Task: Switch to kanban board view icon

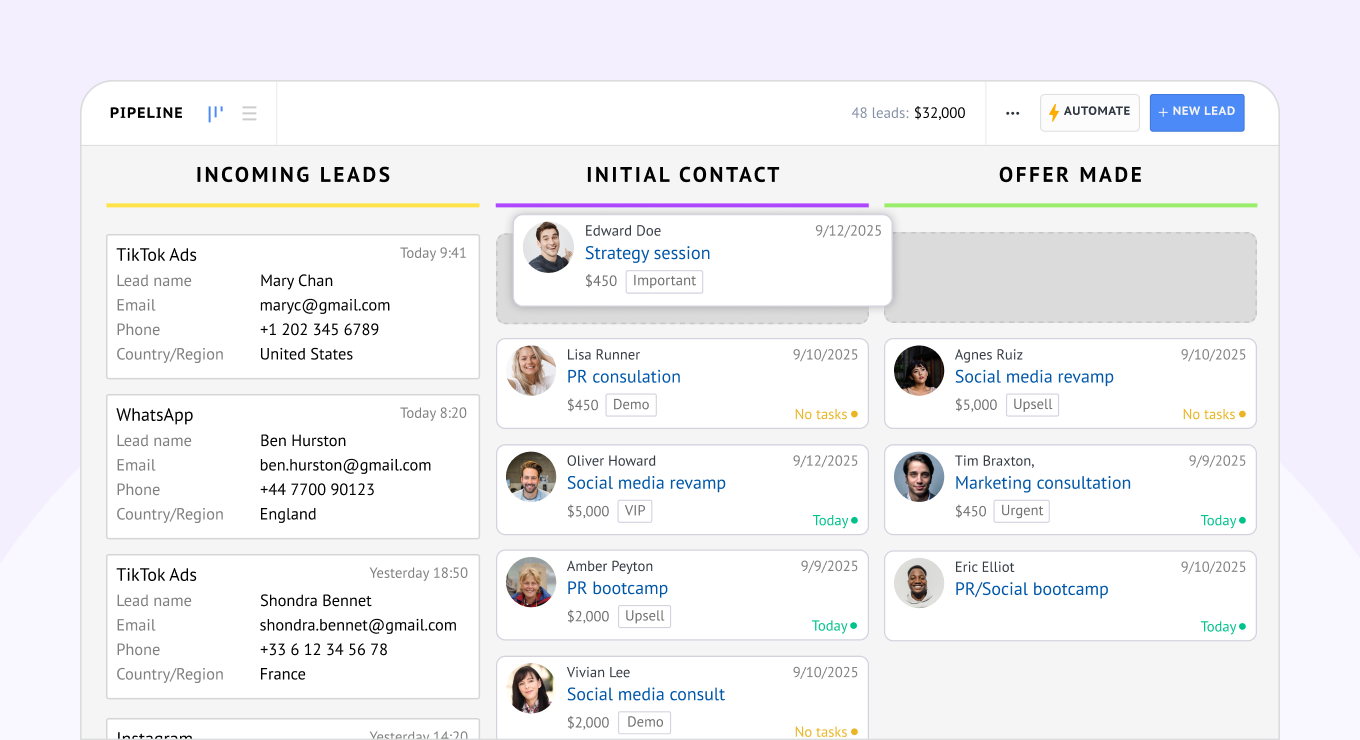Action: pos(215,113)
